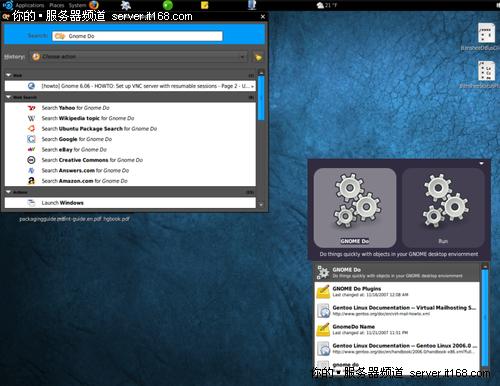Select the GNOME Do result row

[x=397, y=272]
